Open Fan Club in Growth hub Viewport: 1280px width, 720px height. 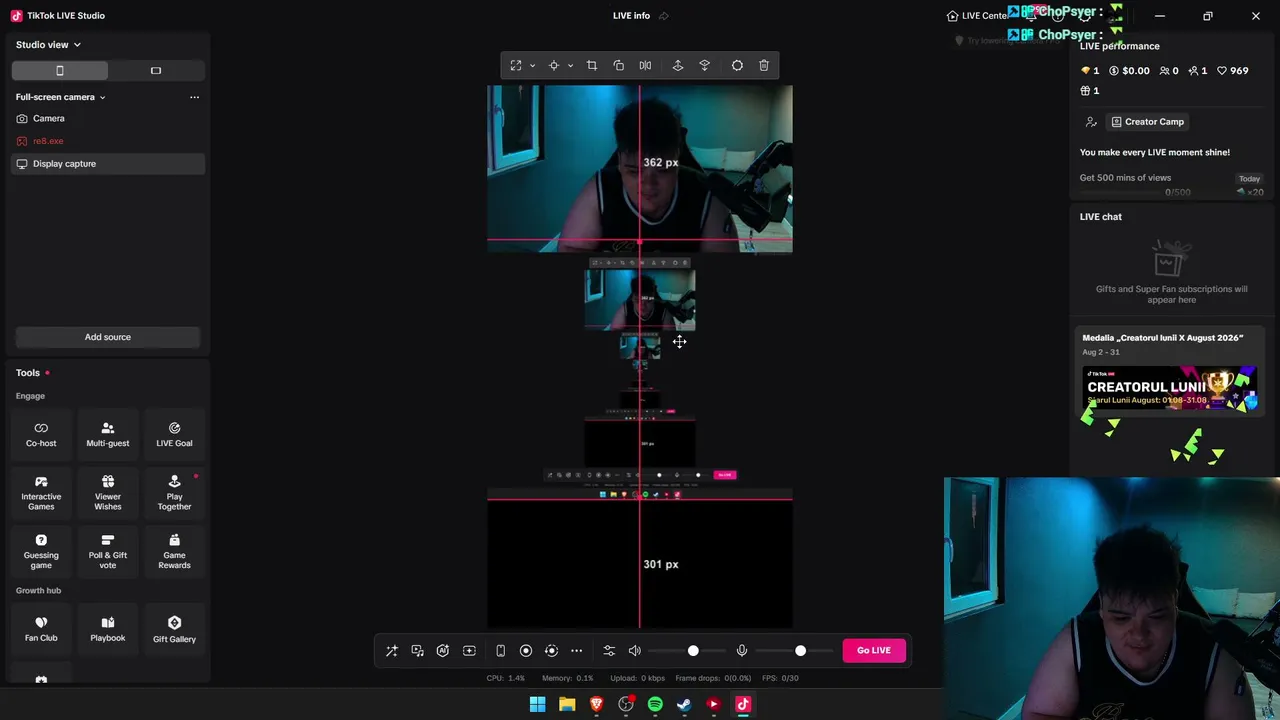(41, 629)
